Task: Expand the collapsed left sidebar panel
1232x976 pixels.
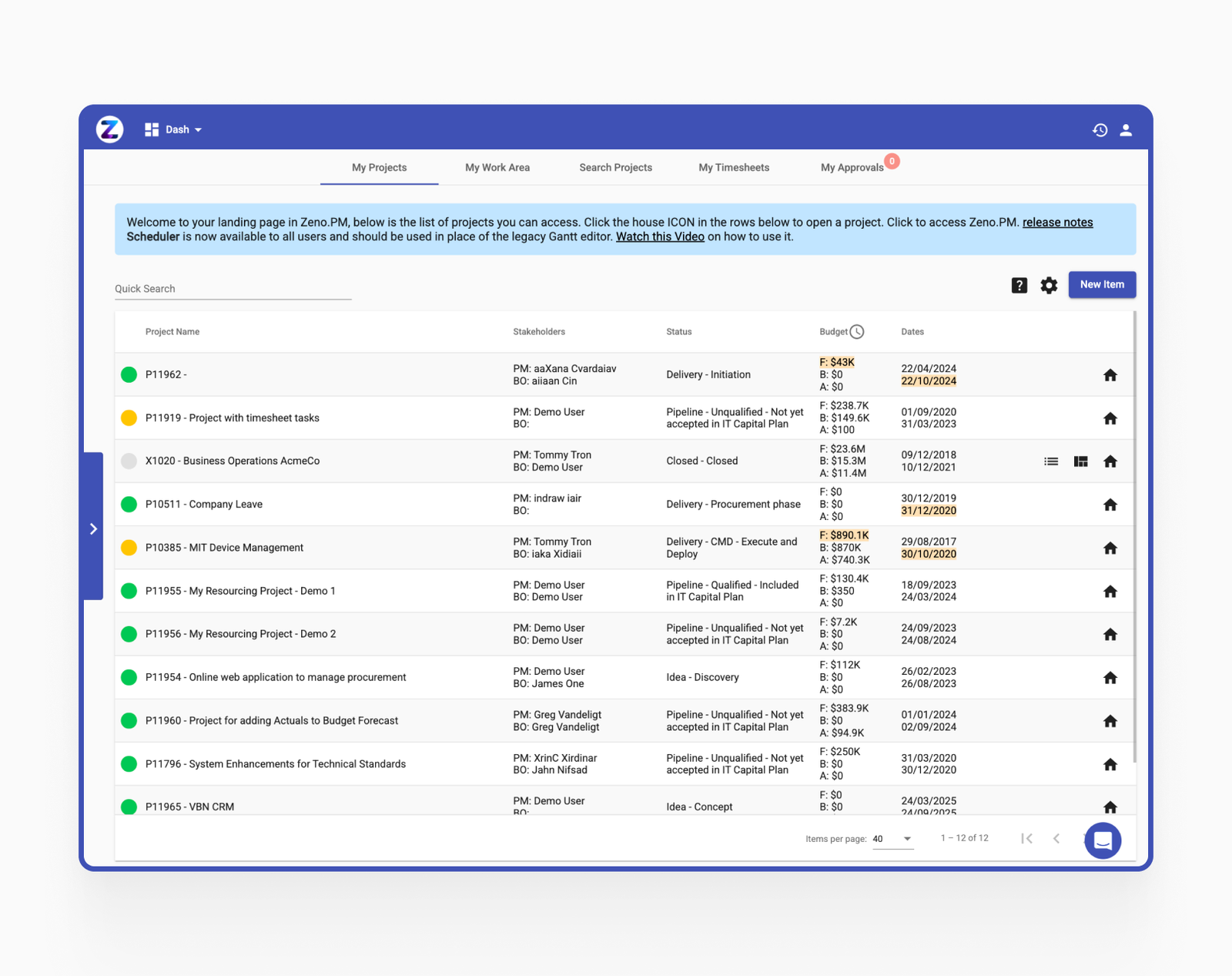Action: pyautogui.click(x=93, y=529)
